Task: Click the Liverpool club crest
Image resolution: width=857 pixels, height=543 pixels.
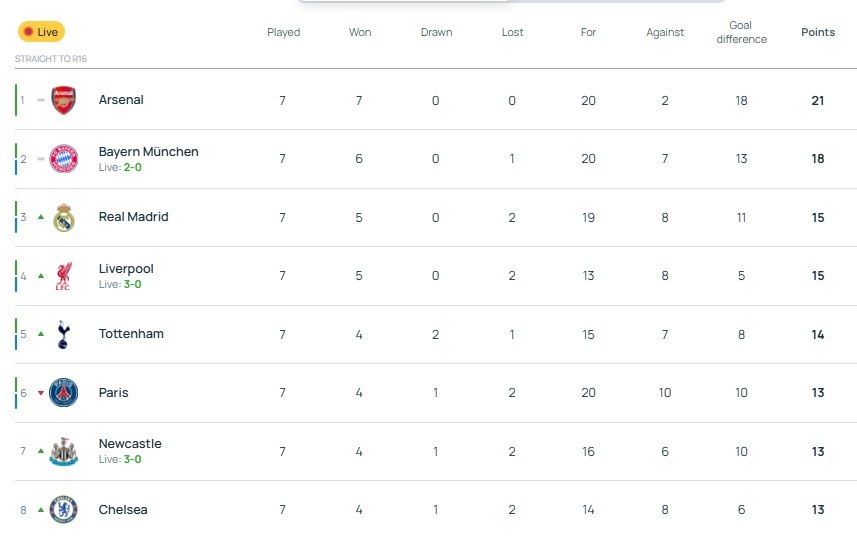Action: pos(63,276)
